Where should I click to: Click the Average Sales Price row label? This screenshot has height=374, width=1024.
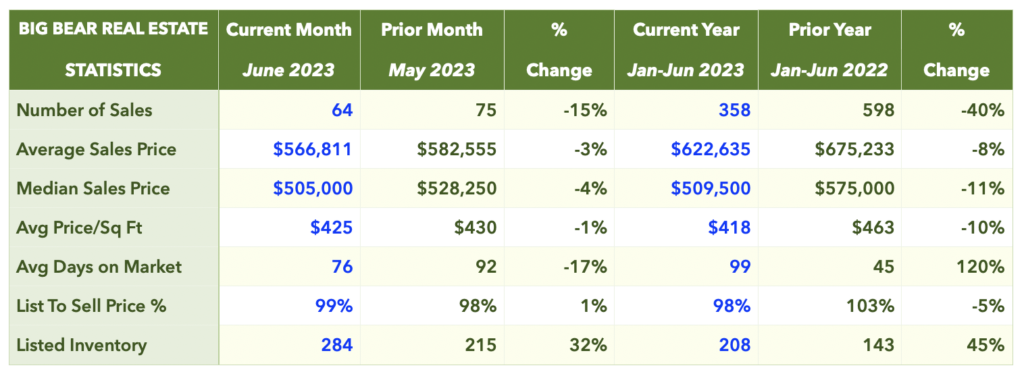tap(96, 149)
